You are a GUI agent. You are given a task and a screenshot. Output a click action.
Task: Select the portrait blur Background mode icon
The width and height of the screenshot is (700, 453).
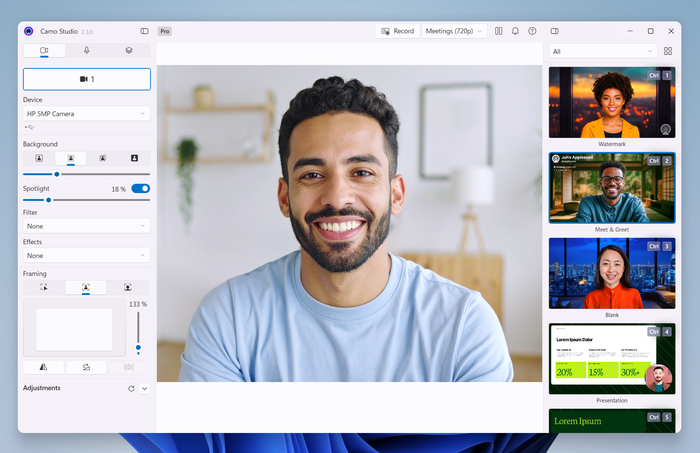tap(71, 158)
